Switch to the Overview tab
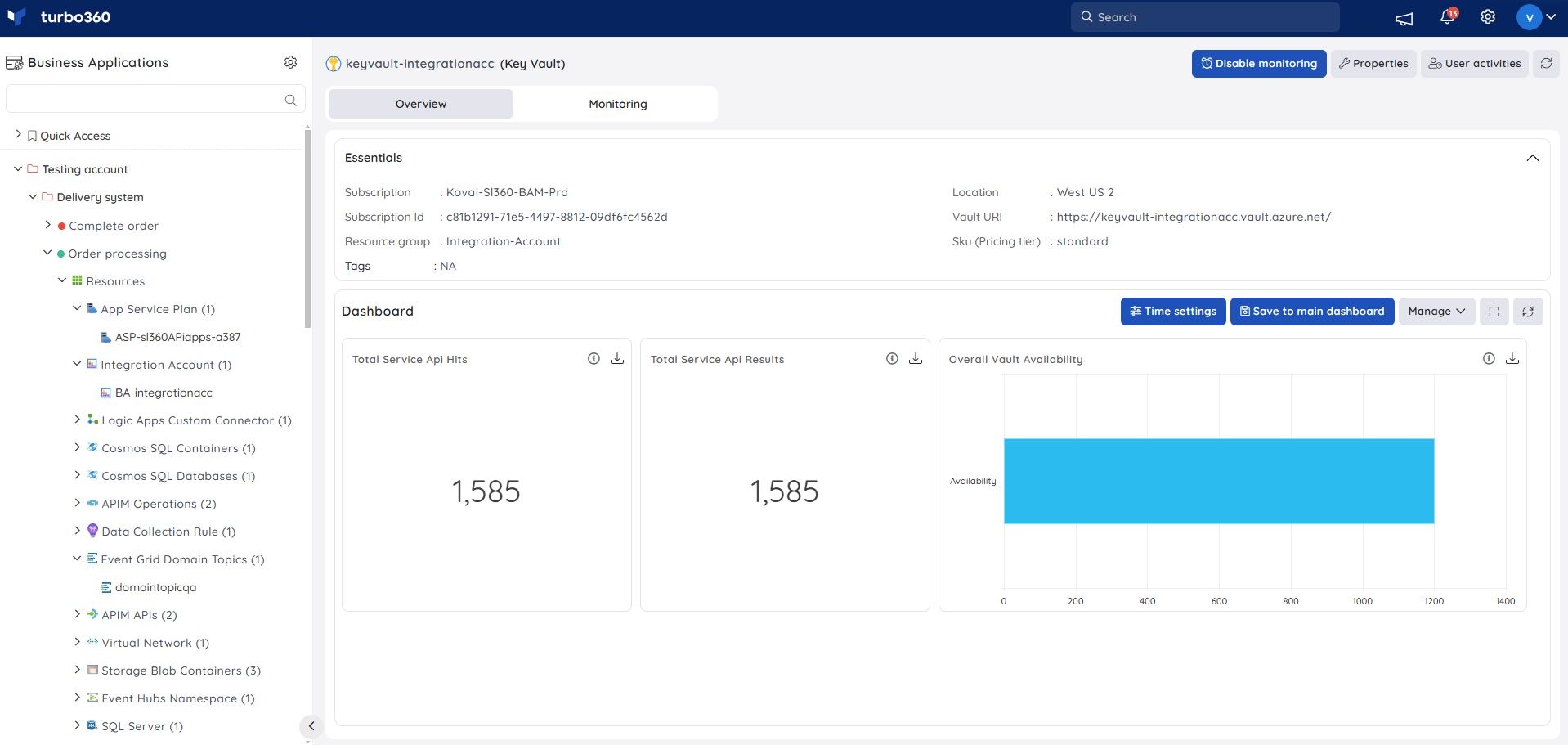The image size is (1568, 745). click(421, 104)
